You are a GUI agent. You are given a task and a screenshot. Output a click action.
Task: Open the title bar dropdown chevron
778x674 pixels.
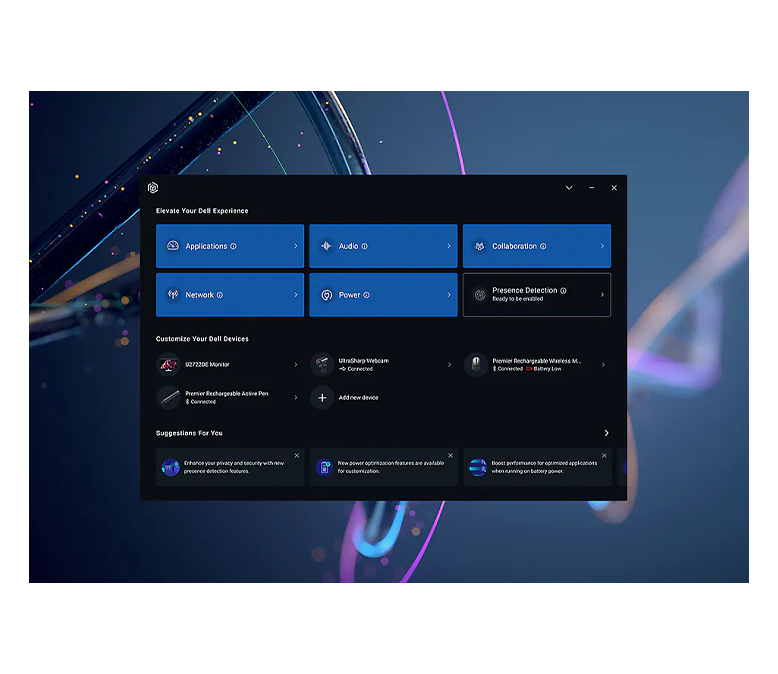[x=569, y=188]
